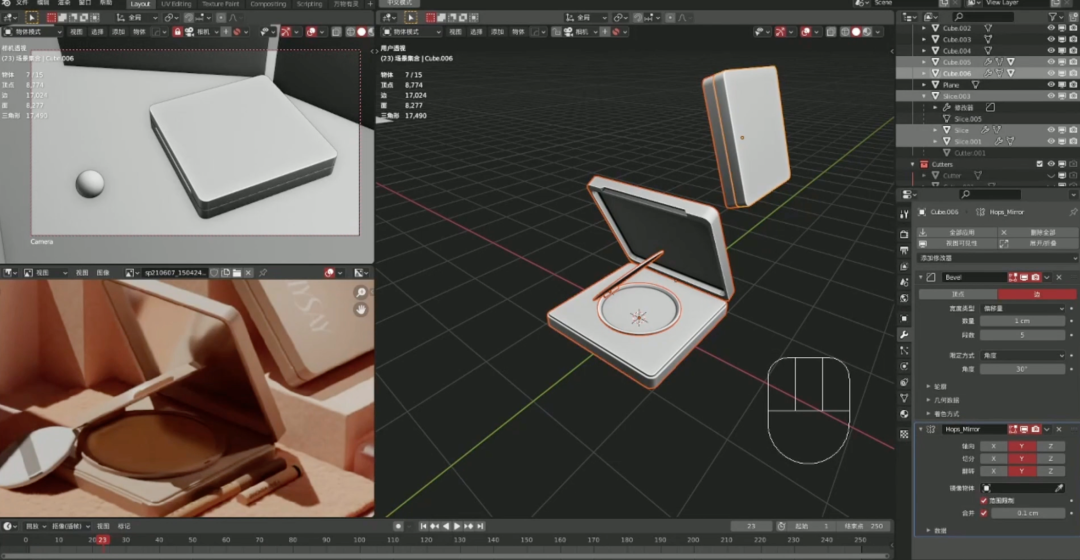Select solid shading in main viewport header

tap(856, 32)
